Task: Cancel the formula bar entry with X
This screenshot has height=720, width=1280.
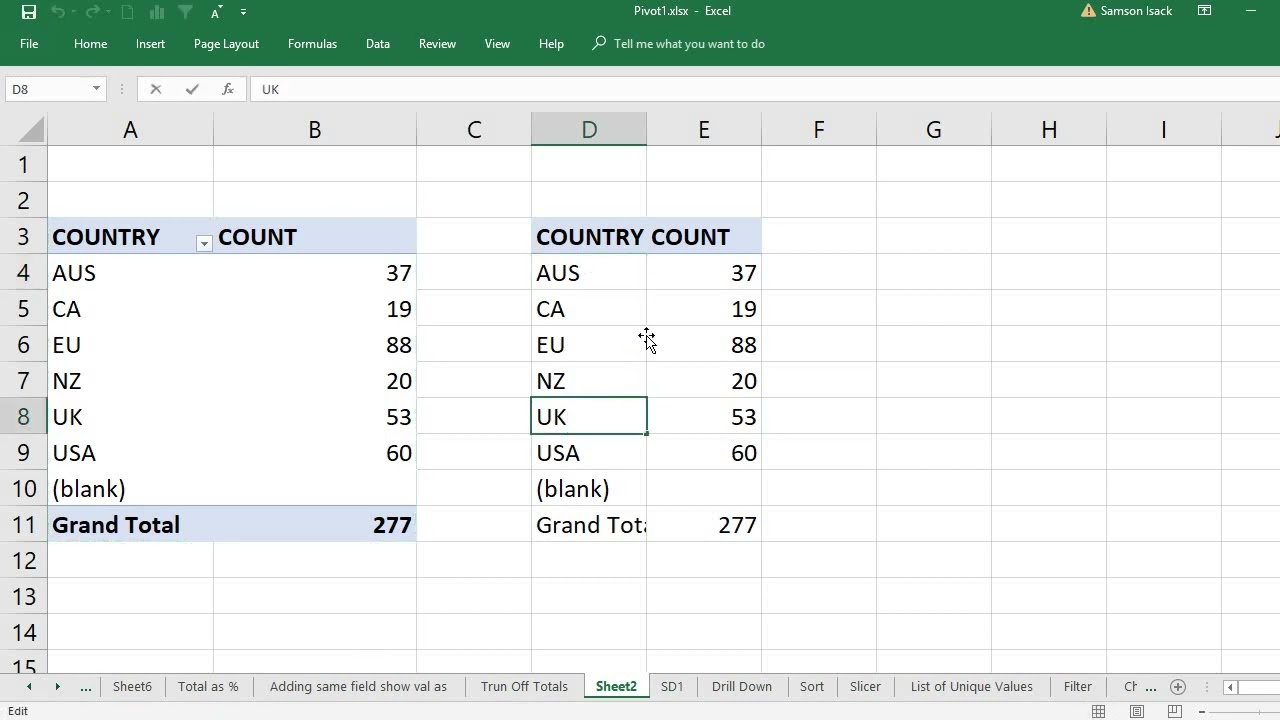Action: tap(156, 89)
